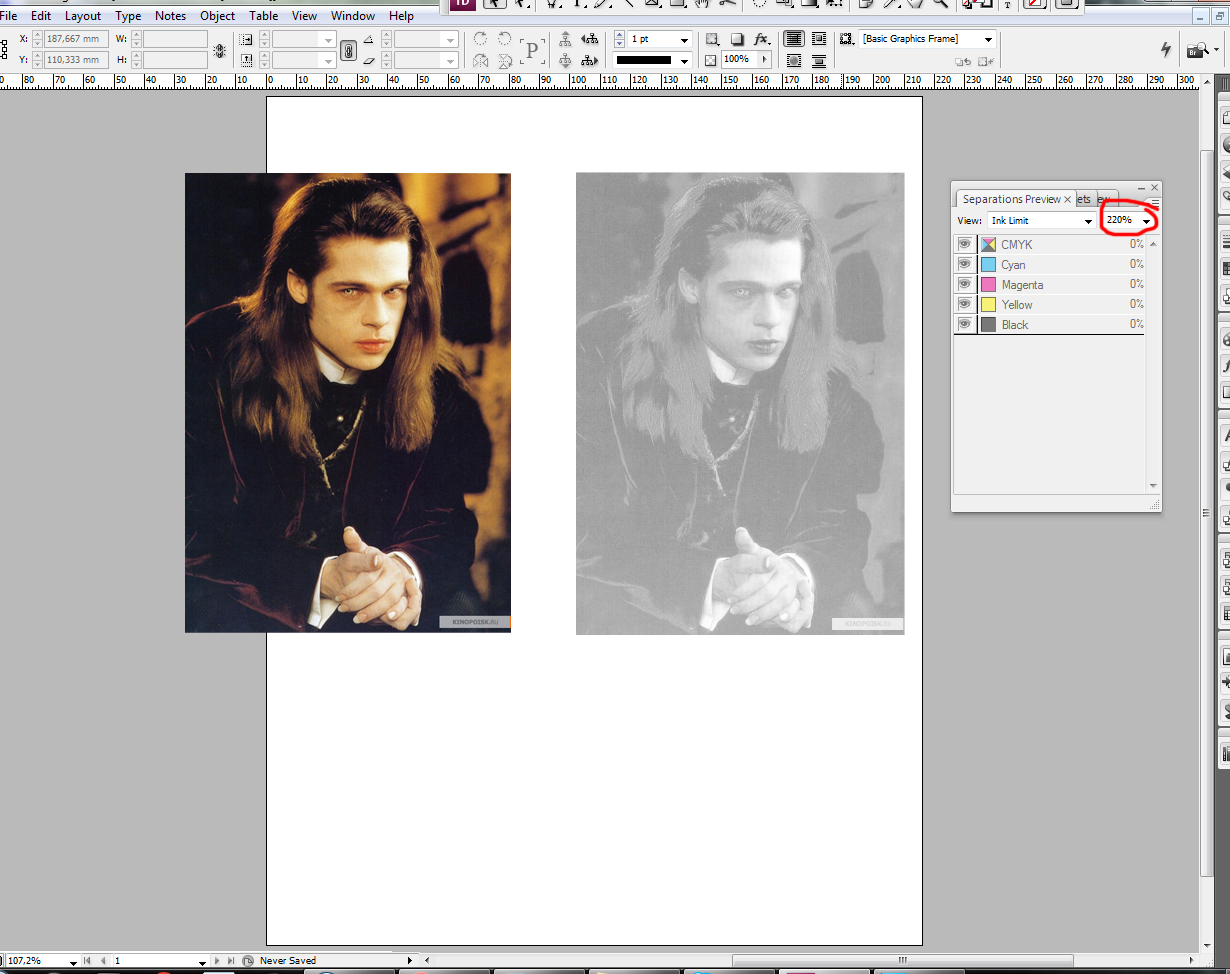Open the Object menu
The height and width of the screenshot is (974, 1230).
tap(218, 16)
